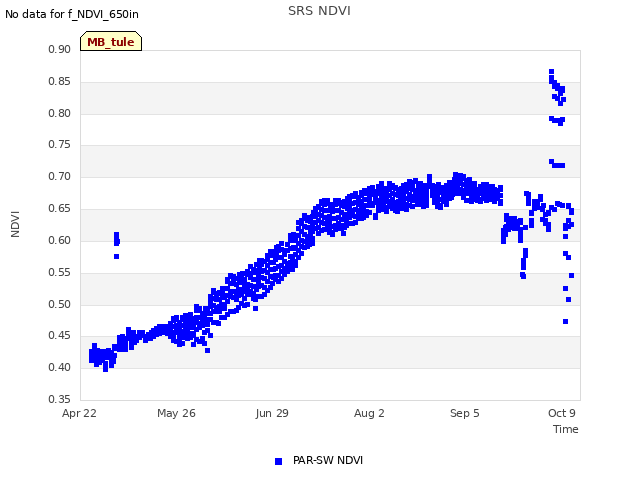Click the Oct 9 x-axis tick label
This screenshot has height=480, width=640.
click(562, 413)
